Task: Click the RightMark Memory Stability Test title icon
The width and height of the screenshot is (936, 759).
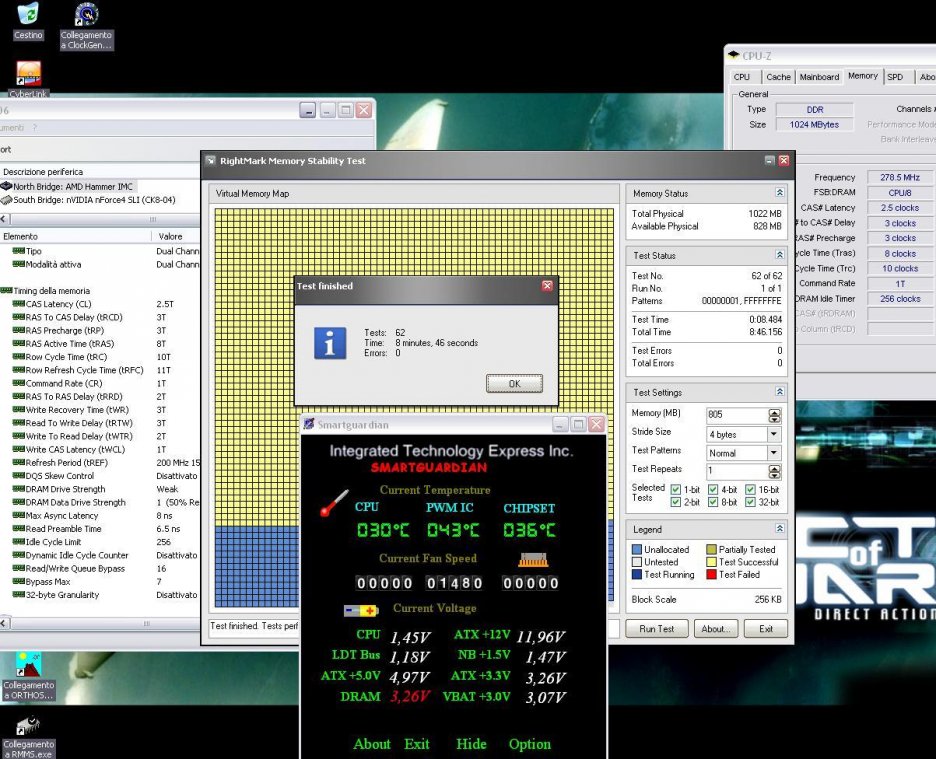Action: 211,161
